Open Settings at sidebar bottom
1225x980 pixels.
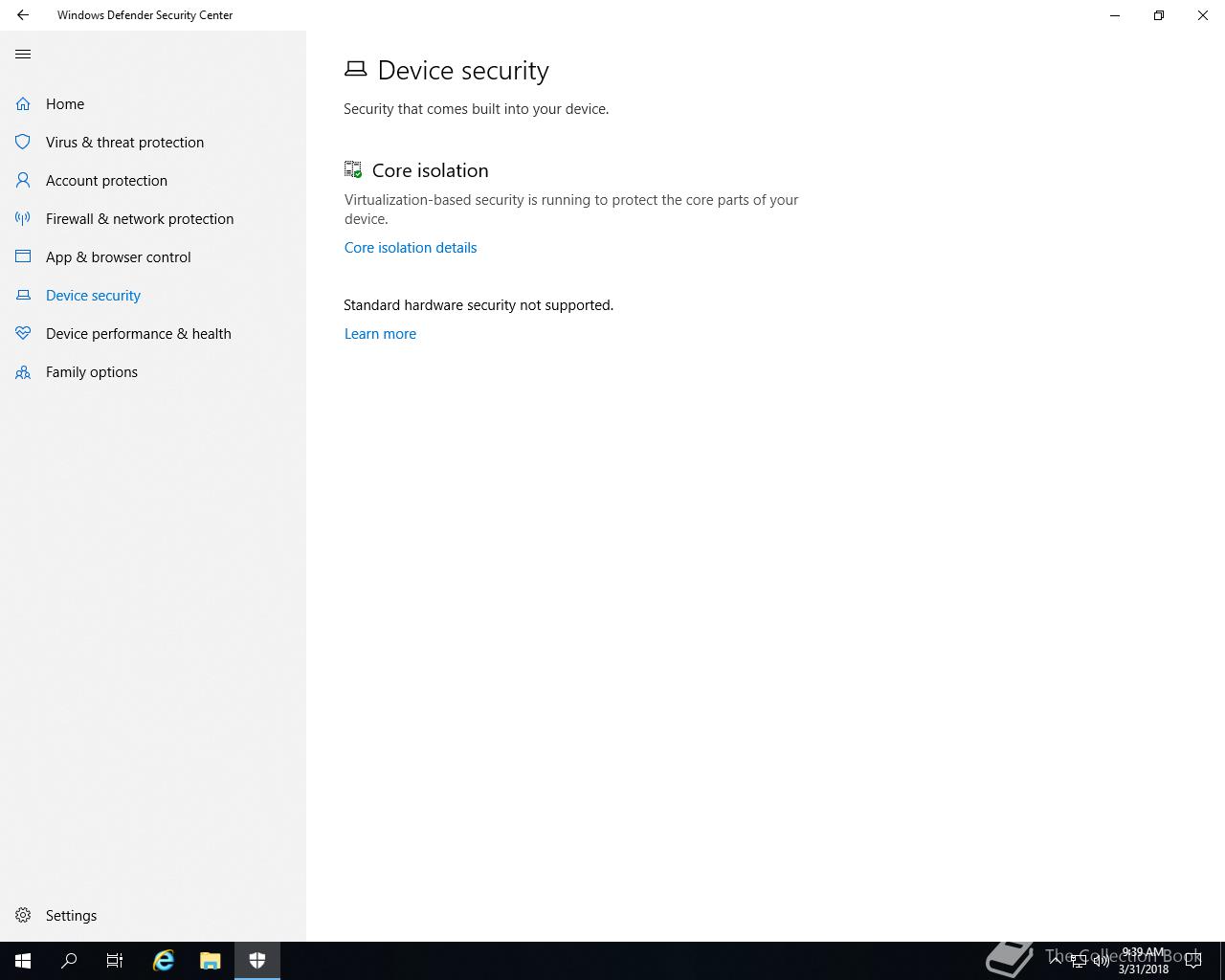pyautogui.click(x=71, y=915)
